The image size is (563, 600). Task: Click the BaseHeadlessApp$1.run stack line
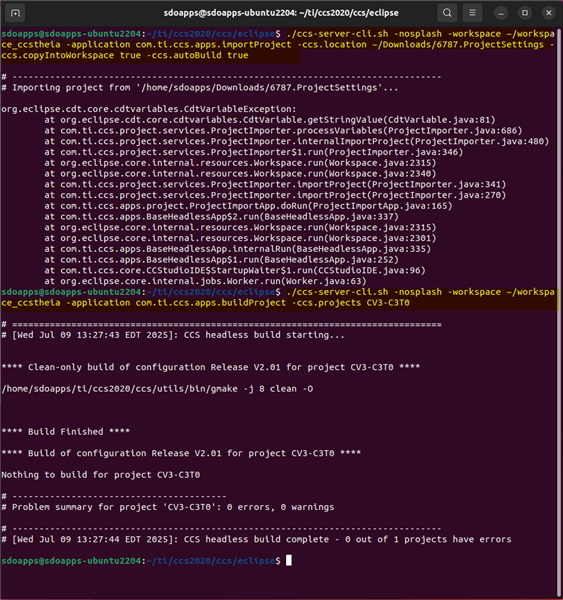click(x=221, y=259)
